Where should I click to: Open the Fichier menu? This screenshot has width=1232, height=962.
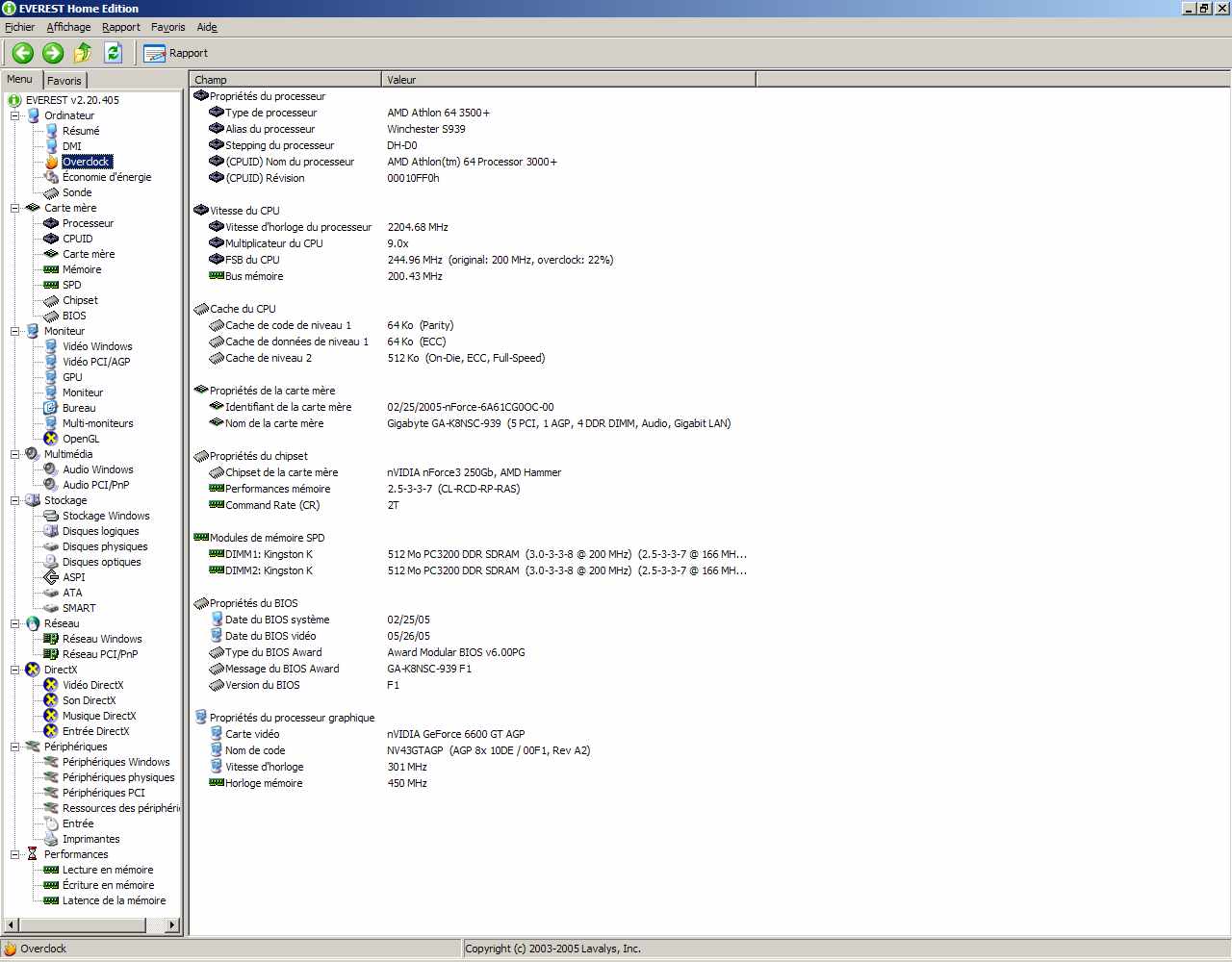pos(19,27)
